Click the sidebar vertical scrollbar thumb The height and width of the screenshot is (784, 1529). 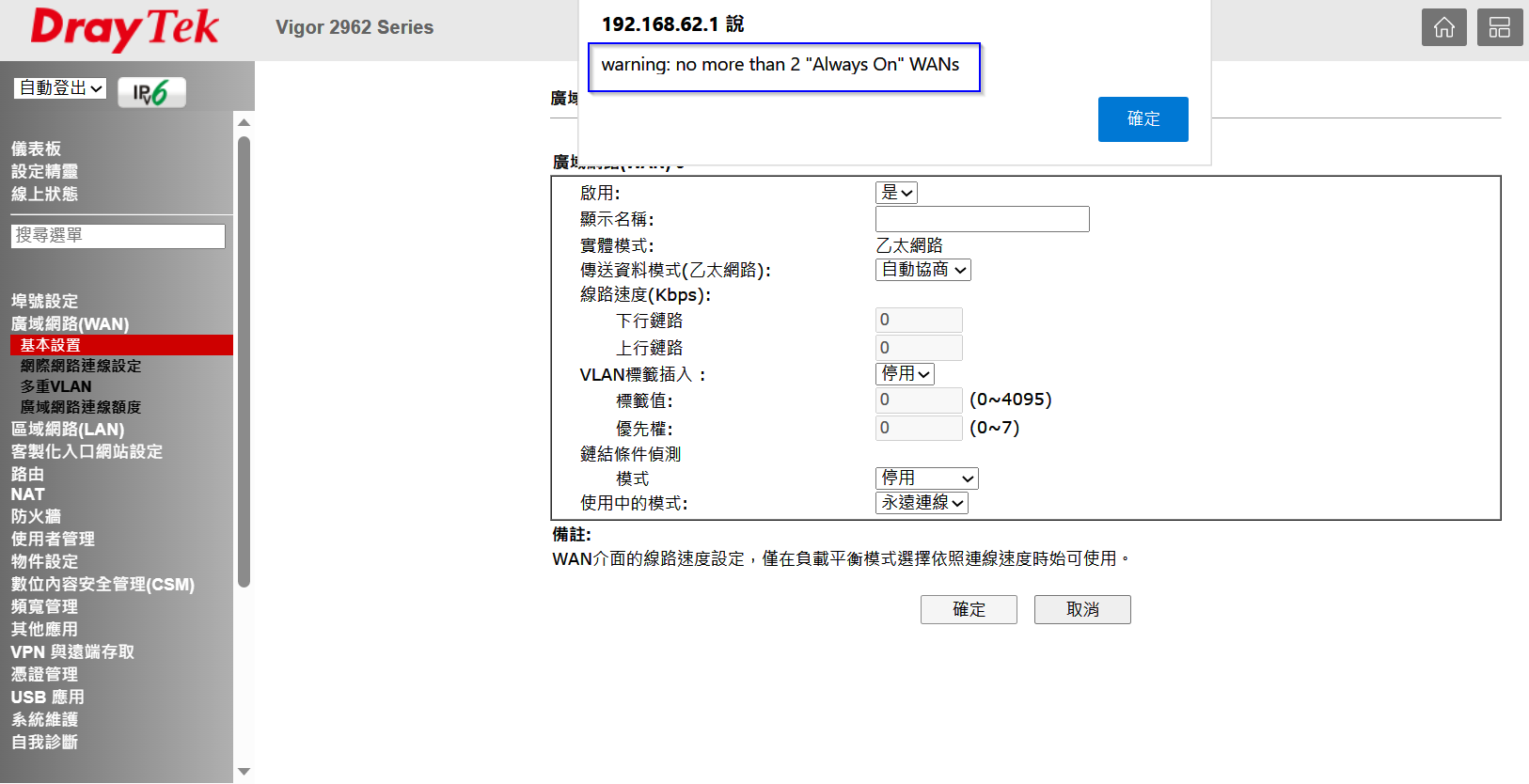point(244,362)
